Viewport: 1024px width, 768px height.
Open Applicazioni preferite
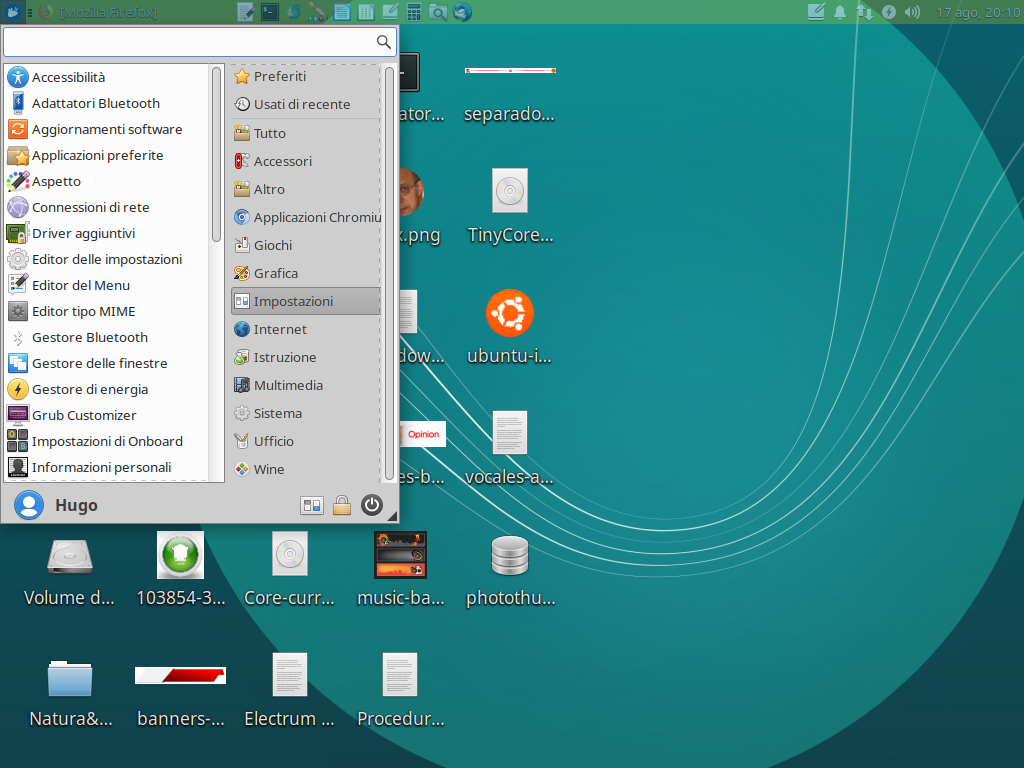106,155
